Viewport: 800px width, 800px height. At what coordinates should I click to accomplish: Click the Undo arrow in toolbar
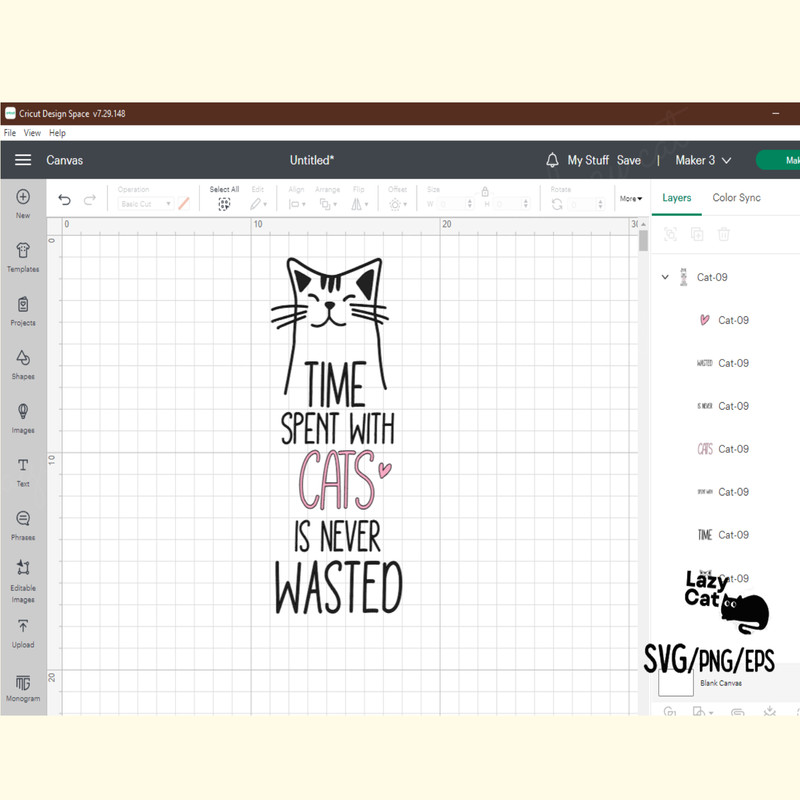click(x=63, y=199)
